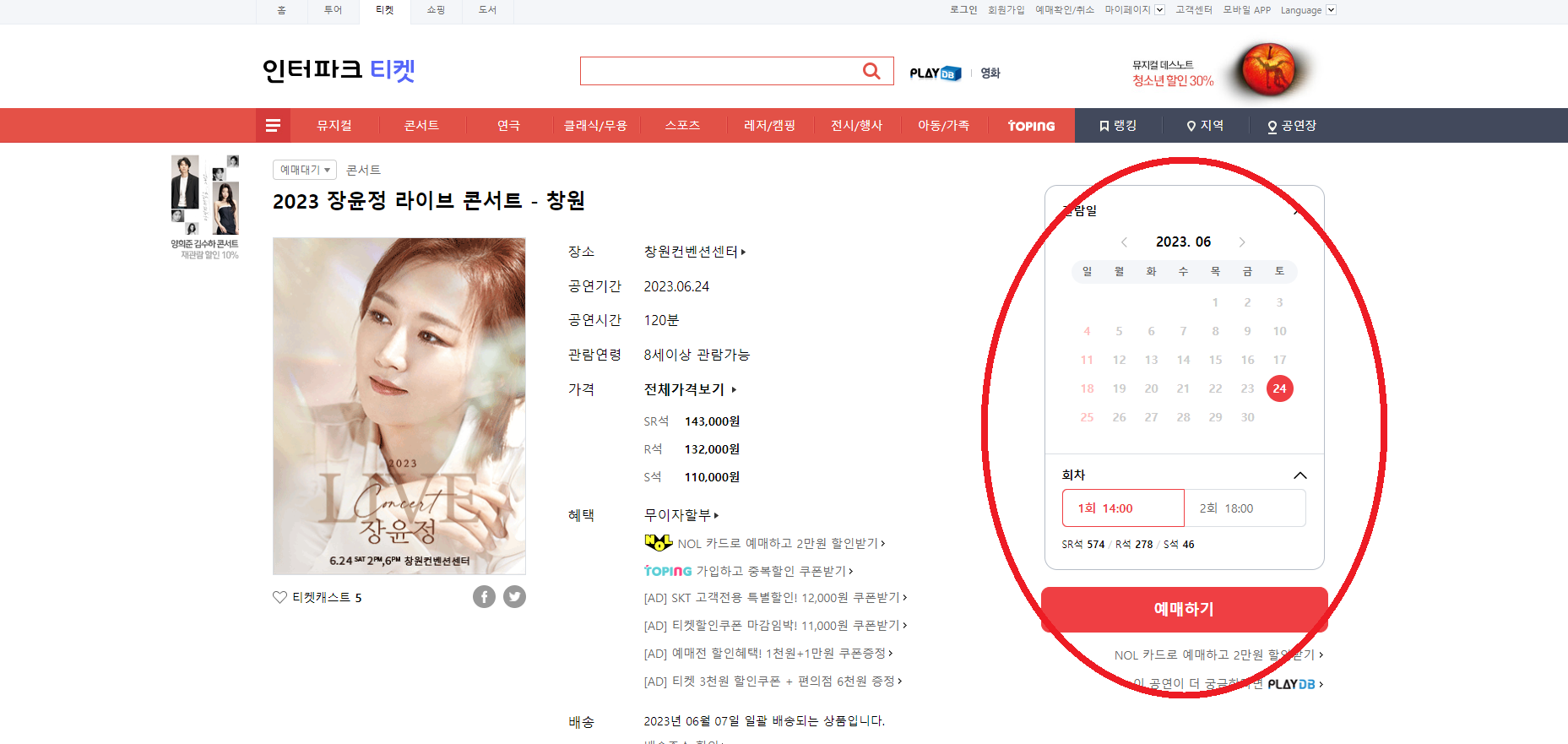Open the 마이페이지 dropdown
This screenshot has height=744, width=1568.
(x=1134, y=10)
